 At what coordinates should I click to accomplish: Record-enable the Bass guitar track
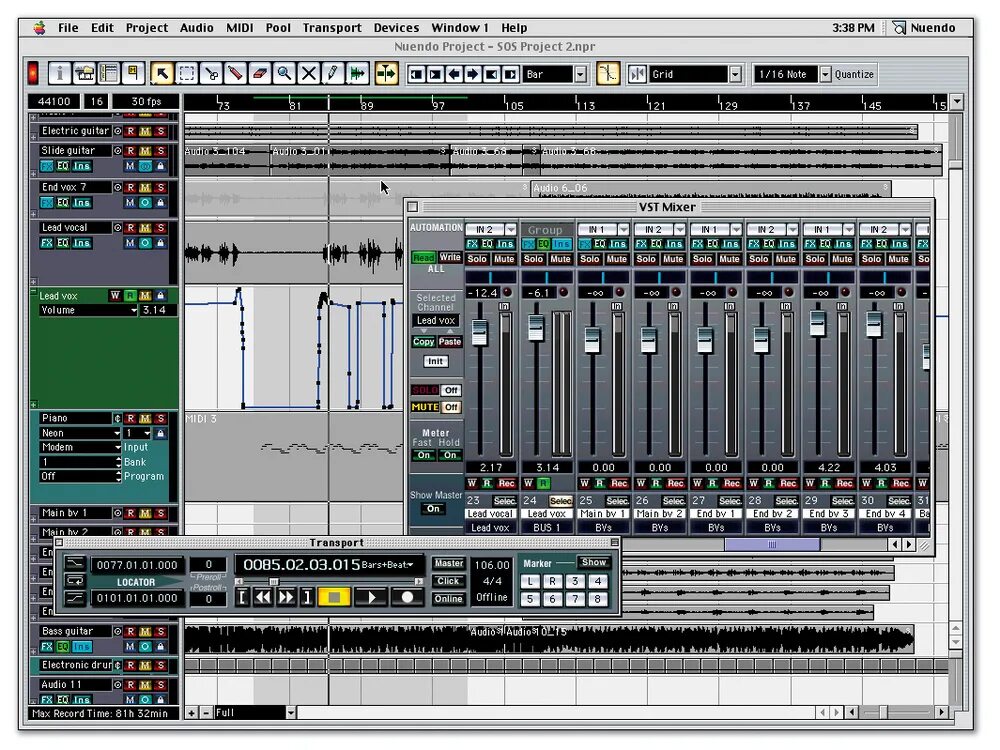[130, 631]
